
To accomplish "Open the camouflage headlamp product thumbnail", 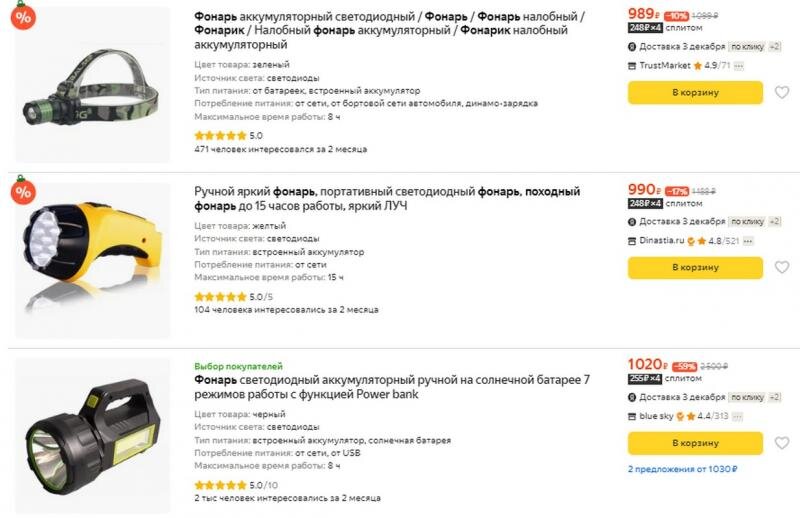I will click(92, 85).
